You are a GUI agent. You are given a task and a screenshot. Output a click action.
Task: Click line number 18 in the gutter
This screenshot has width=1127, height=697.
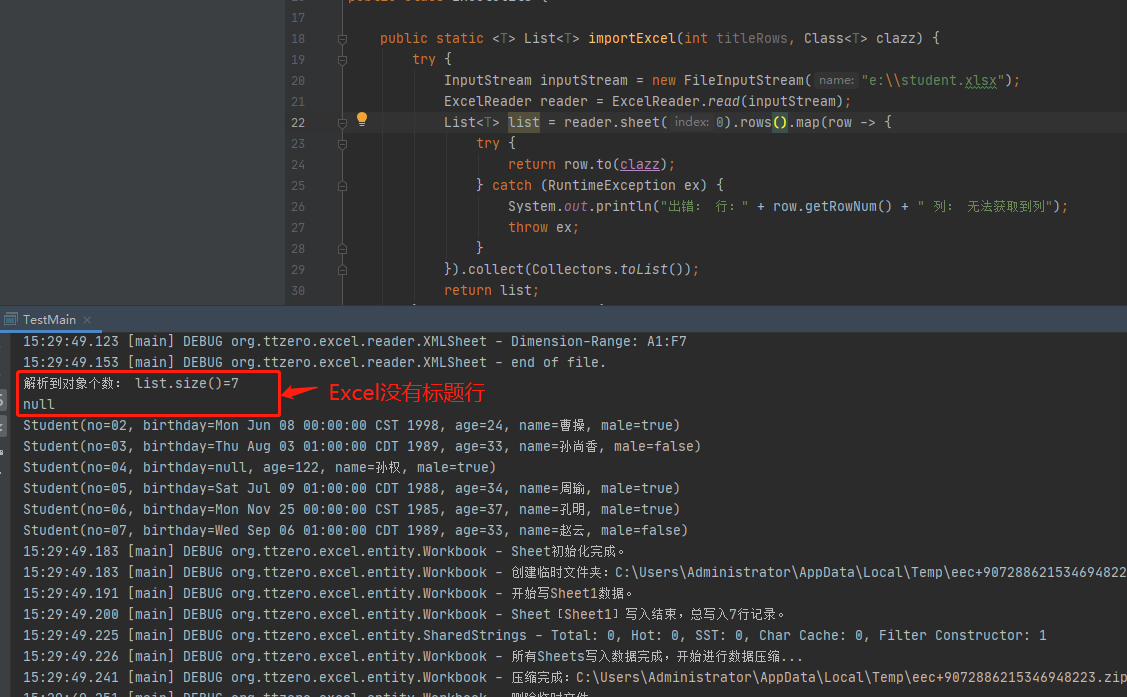click(298, 39)
